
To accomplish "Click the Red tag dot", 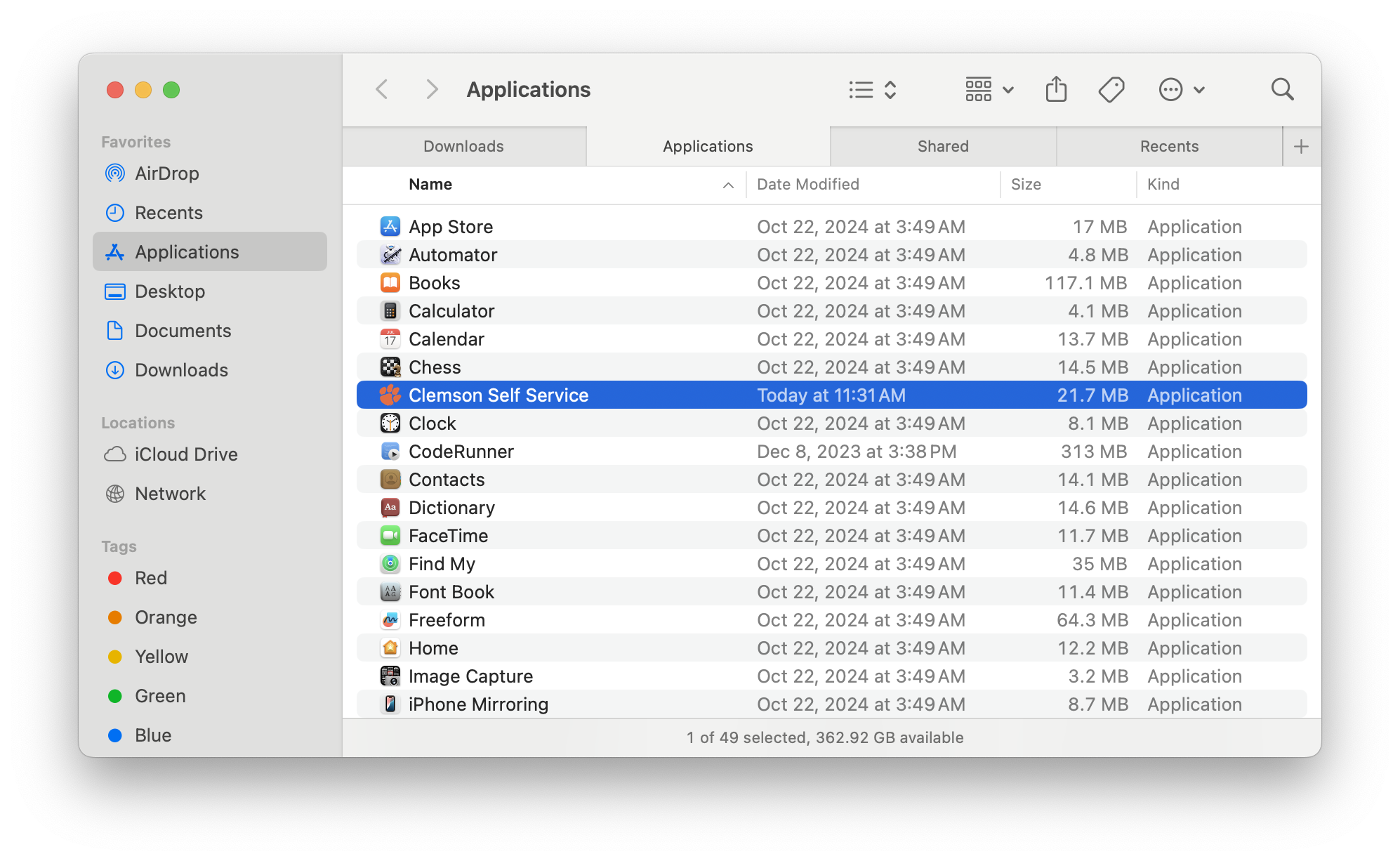I will (115, 578).
